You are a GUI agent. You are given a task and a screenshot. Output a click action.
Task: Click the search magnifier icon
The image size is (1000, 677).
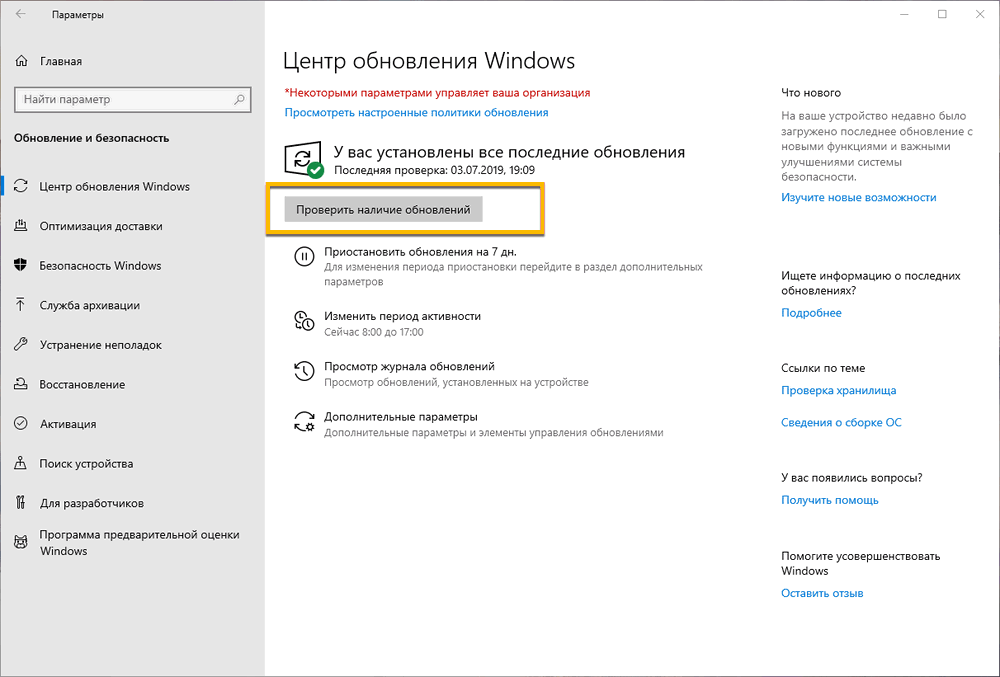coord(240,100)
